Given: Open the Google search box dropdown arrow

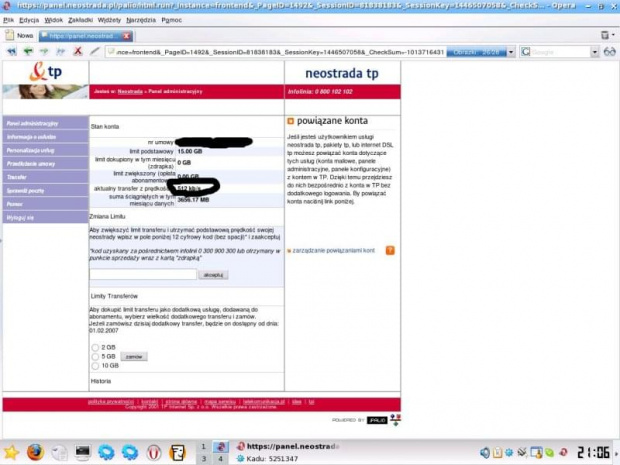Looking at the screenshot, I should tap(595, 52).
